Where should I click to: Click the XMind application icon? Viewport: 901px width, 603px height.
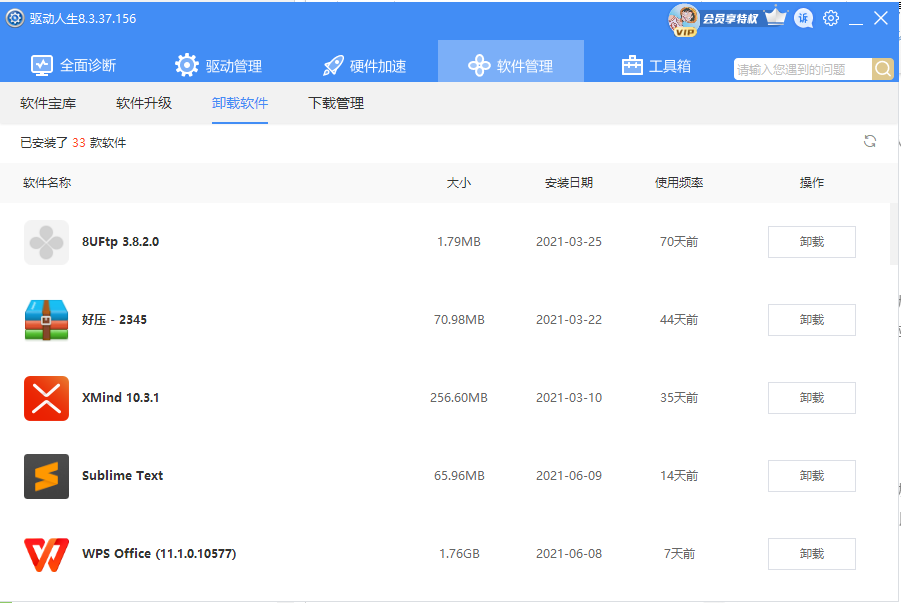tap(47, 398)
